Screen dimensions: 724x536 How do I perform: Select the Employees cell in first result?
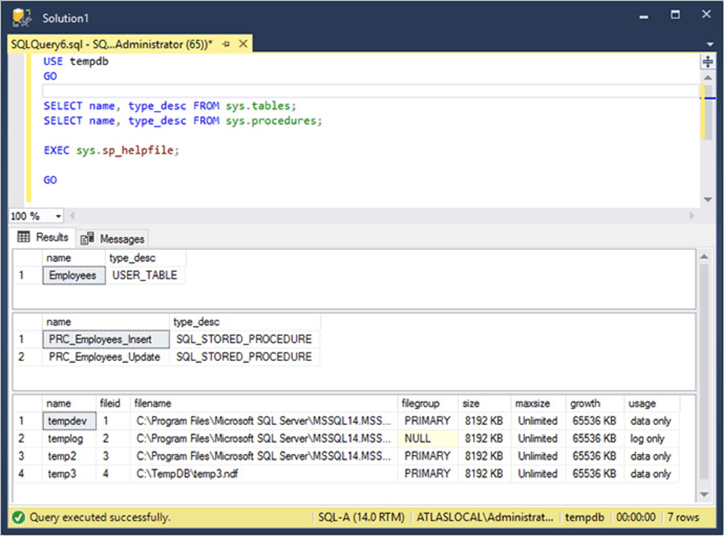click(x=74, y=275)
